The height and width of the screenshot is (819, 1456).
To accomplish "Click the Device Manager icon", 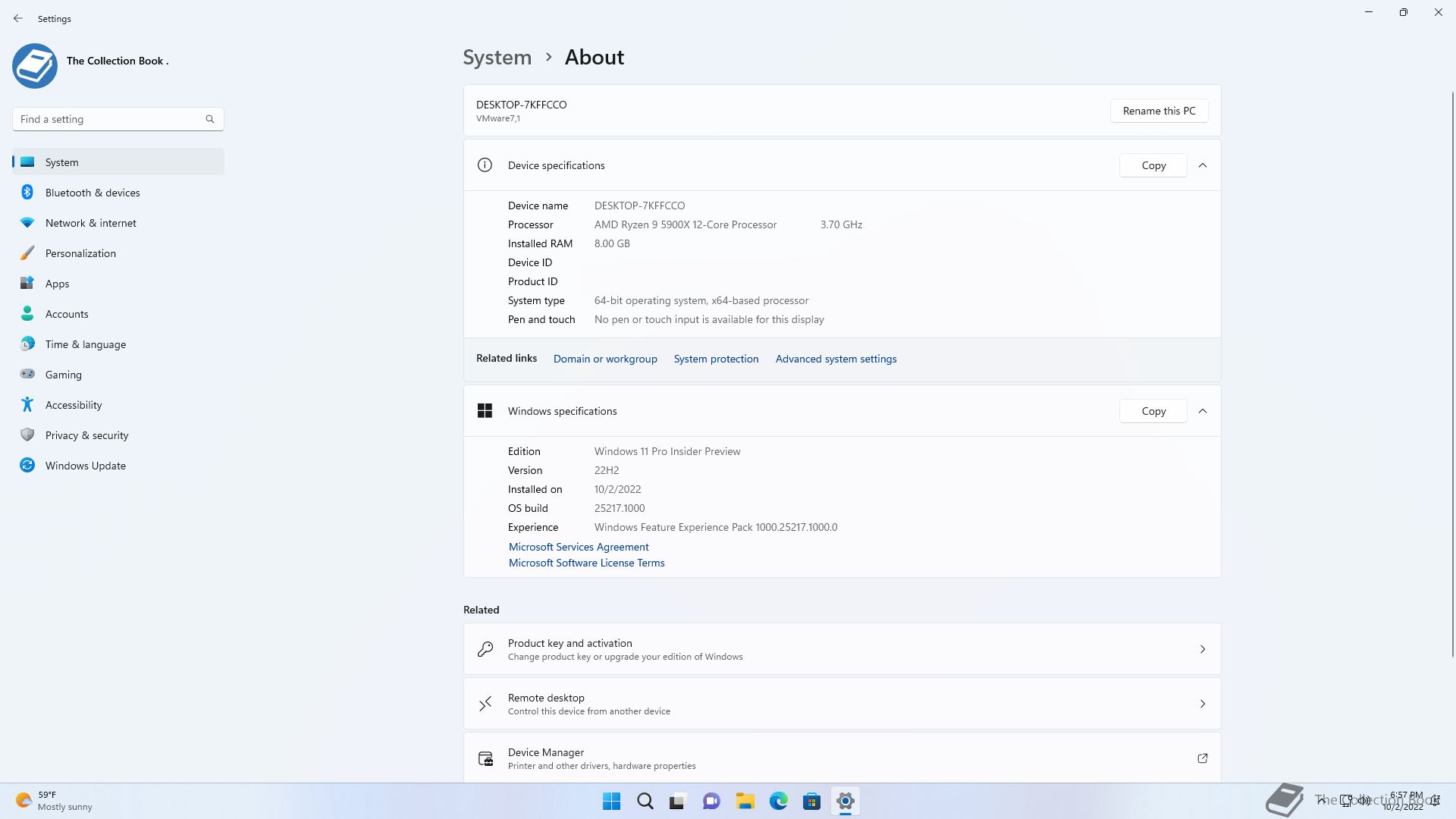I will (x=485, y=758).
